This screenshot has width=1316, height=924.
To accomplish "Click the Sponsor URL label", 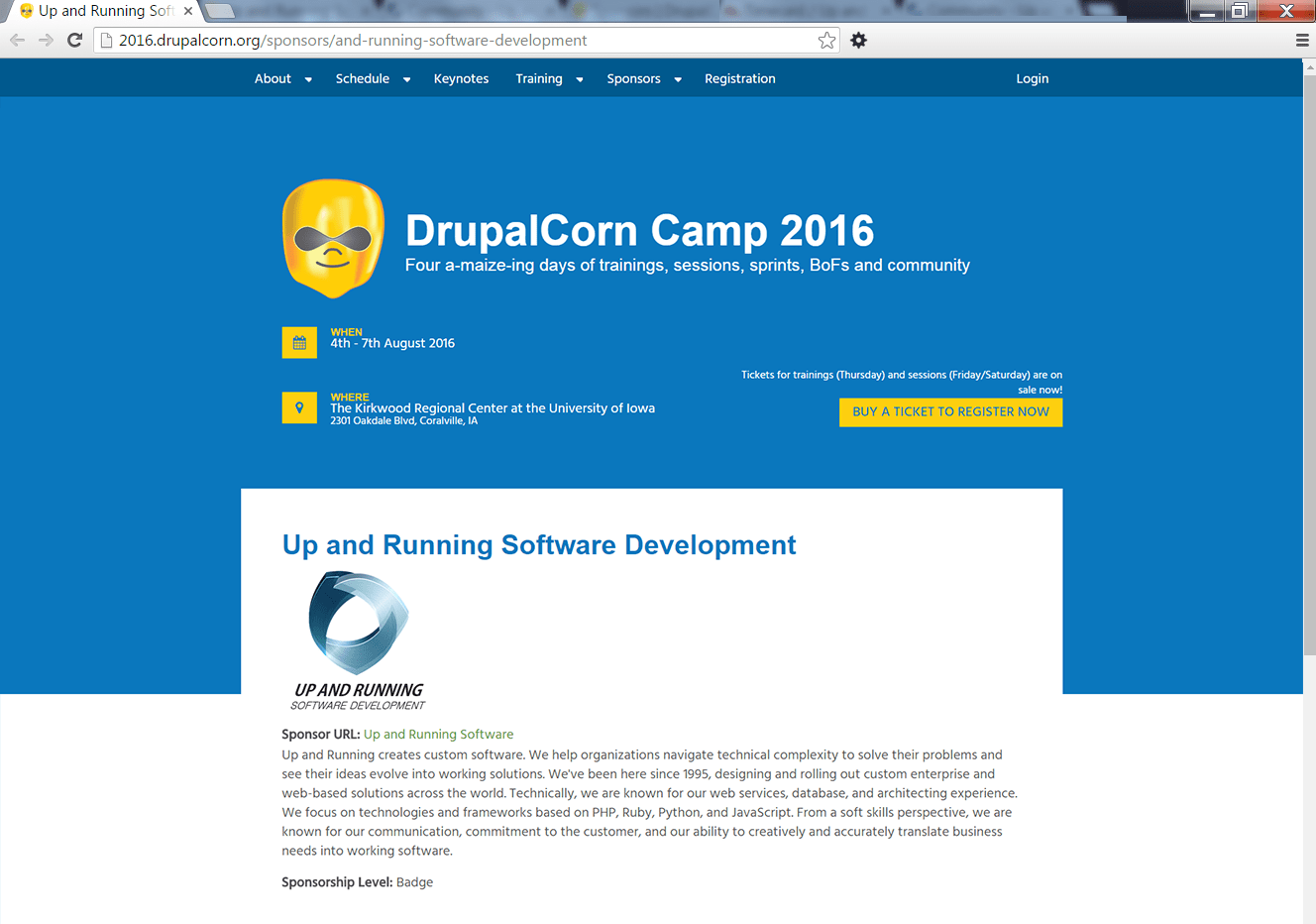I will [320, 735].
